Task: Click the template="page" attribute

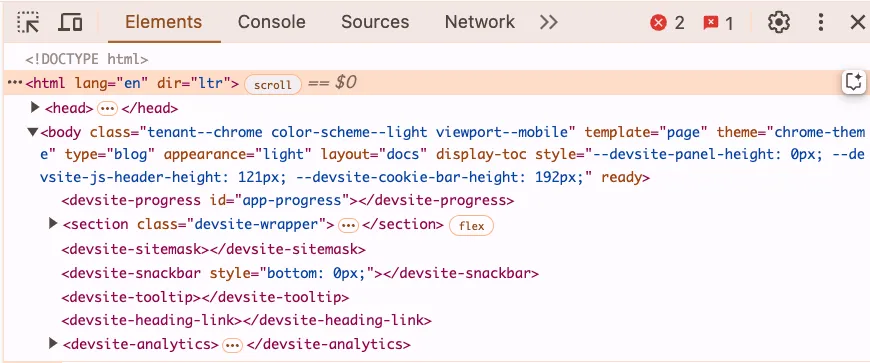Action: [645, 132]
